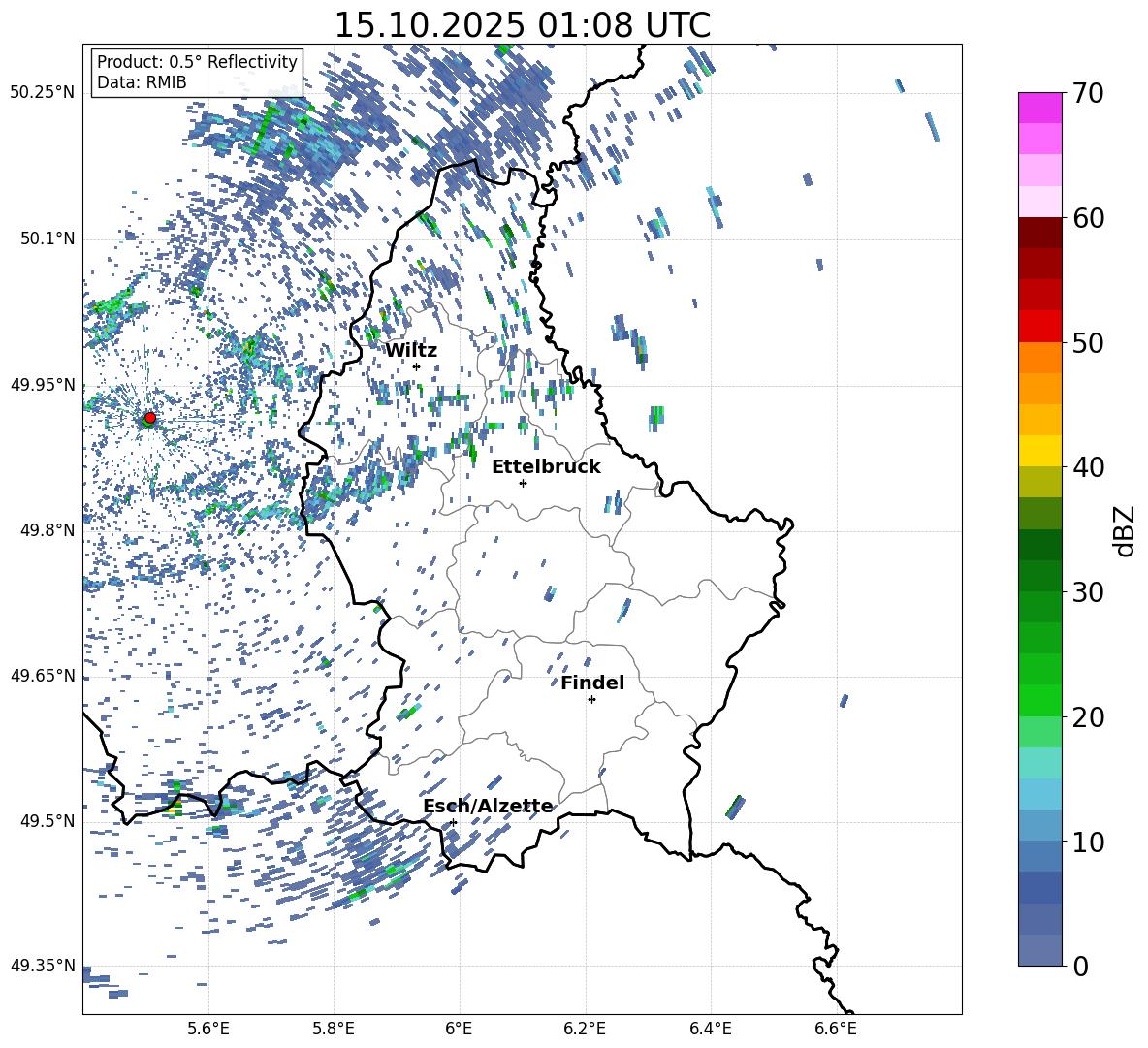Click the 6.4°E longitude label

tap(710, 1029)
